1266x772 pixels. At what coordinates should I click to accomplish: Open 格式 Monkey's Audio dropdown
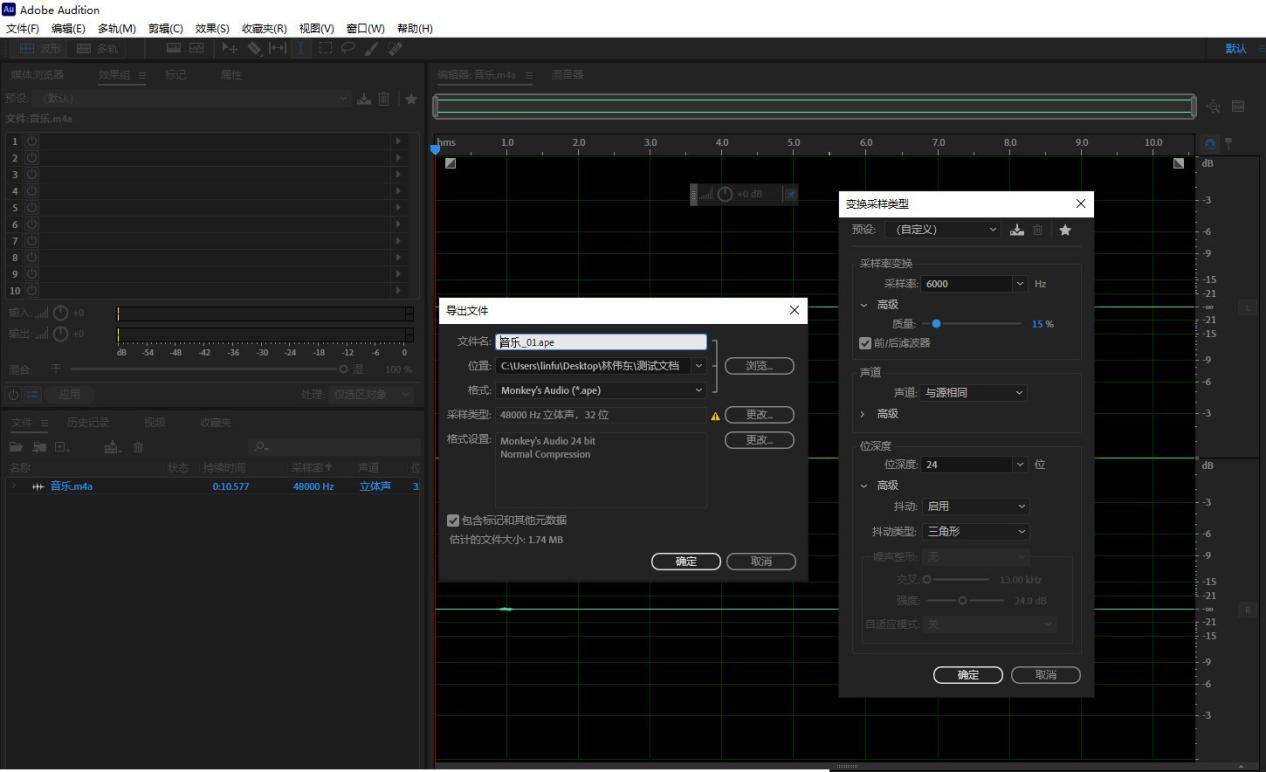[601, 390]
